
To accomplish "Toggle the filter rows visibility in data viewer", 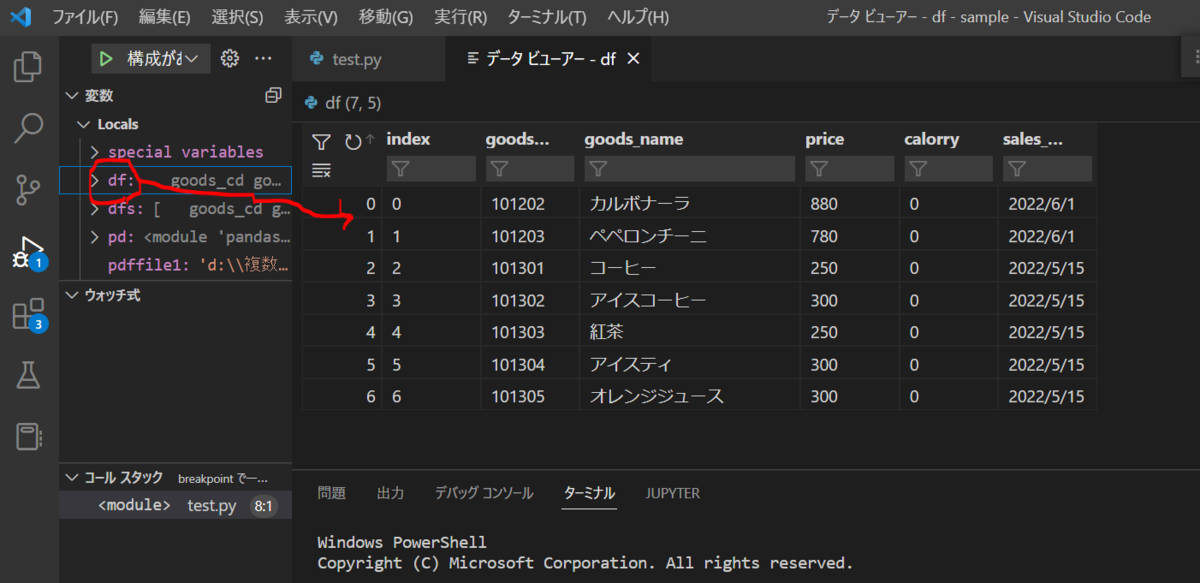I will pos(321,141).
